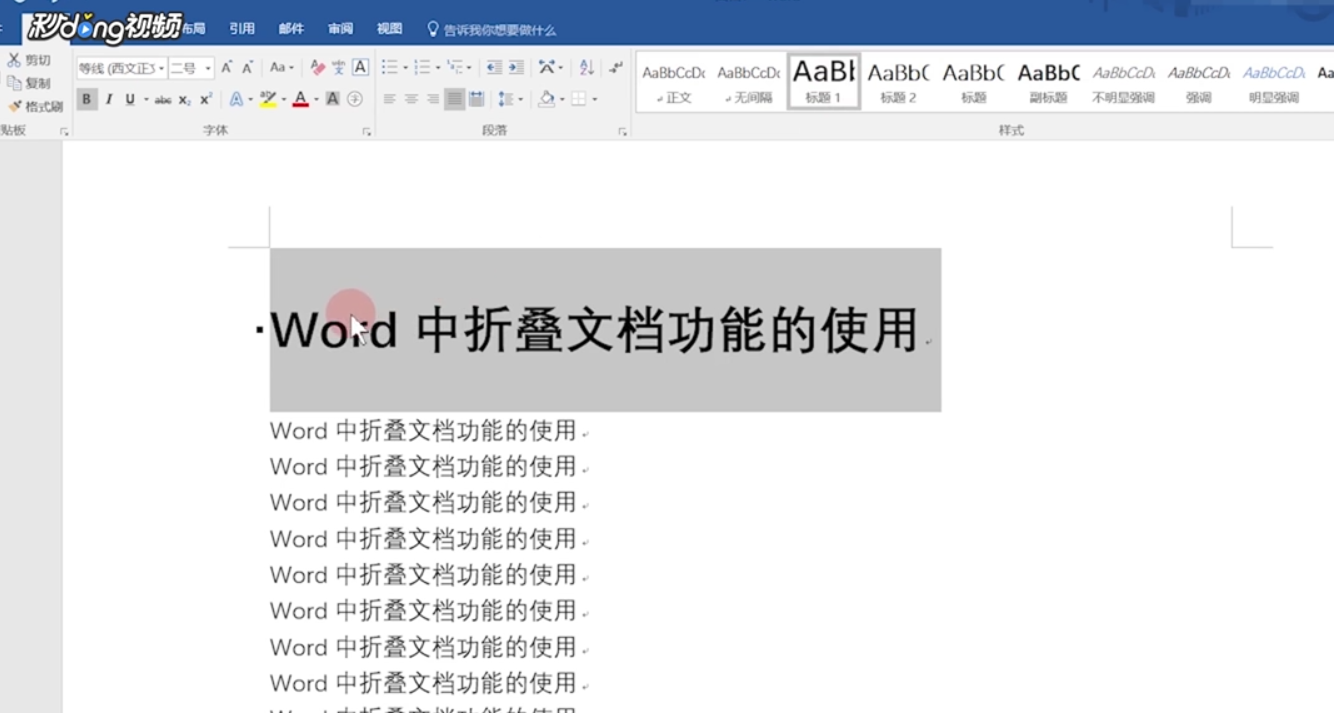Clear all formatting with eraser icon
1334x713 pixels.
pos(318,68)
